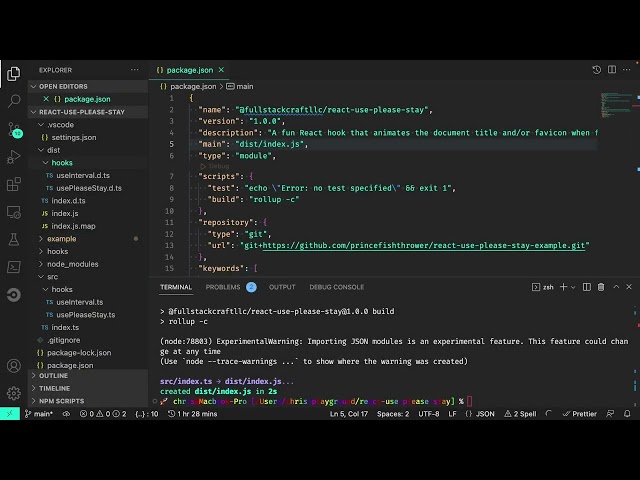Expand the OUTLINE section
The height and width of the screenshot is (480, 640).
88,376
